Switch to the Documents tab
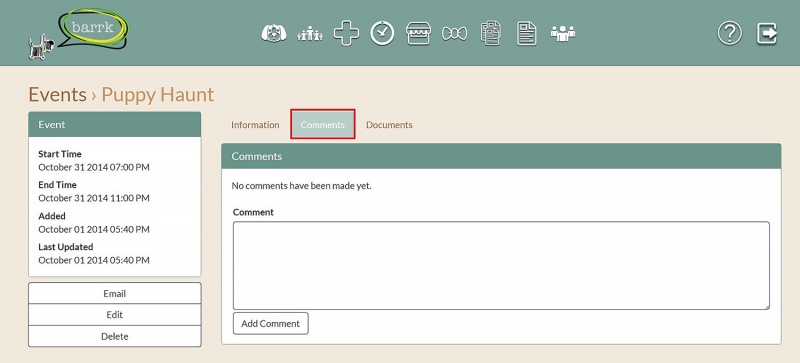 (389, 125)
